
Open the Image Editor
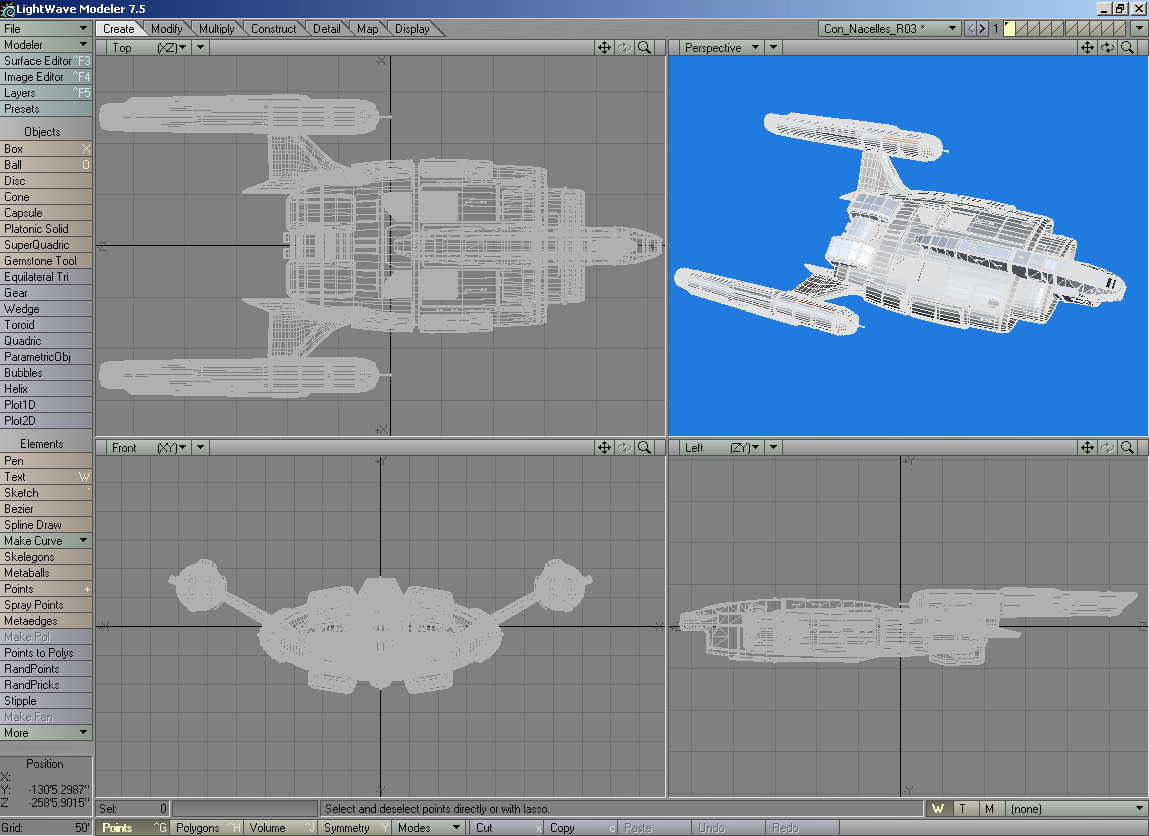pos(46,77)
